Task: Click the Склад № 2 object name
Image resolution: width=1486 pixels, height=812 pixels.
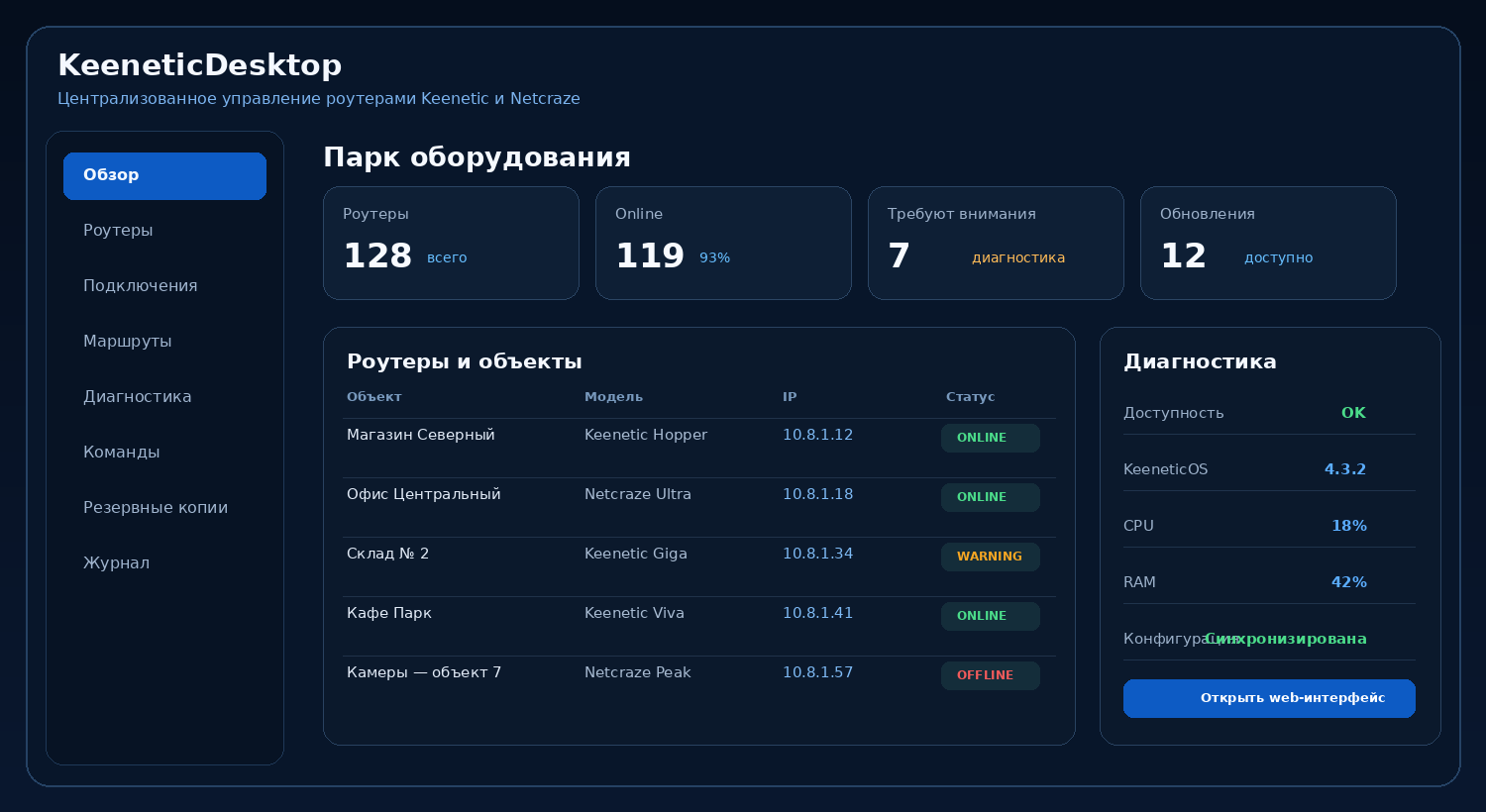Action: pos(387,554)
